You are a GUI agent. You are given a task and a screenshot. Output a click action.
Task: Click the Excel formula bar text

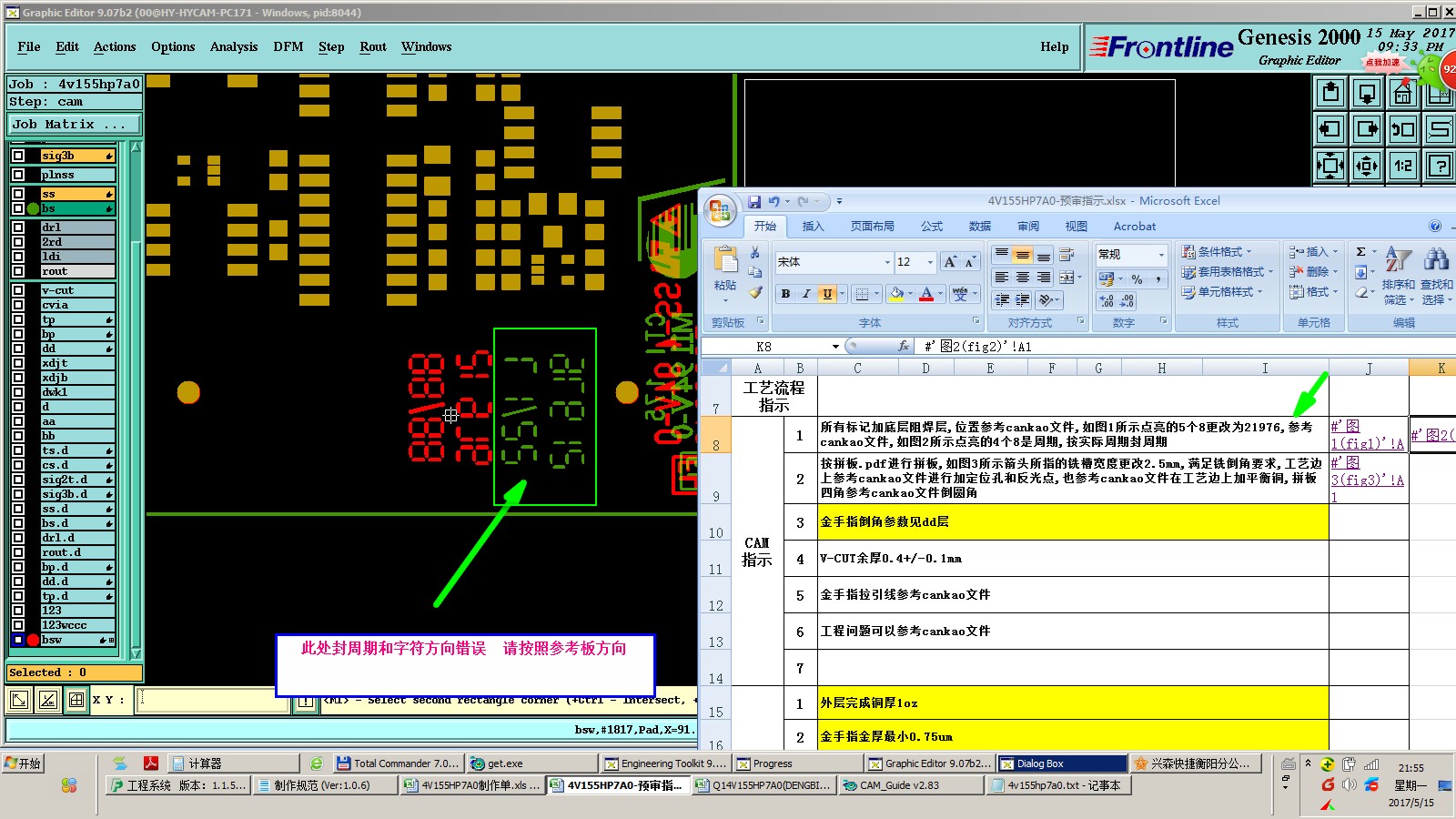(x=978, y=347)
